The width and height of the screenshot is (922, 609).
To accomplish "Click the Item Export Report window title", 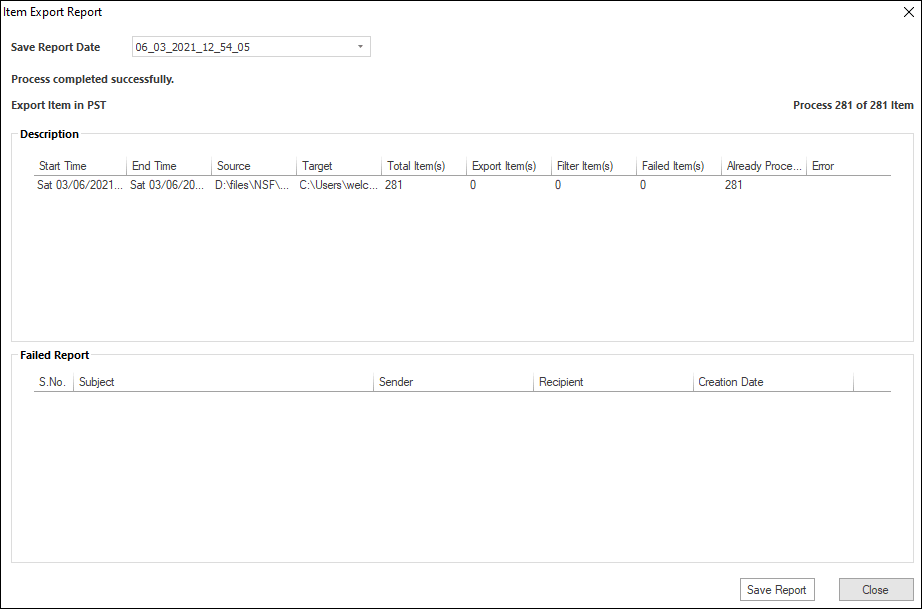I will (x=53, y=12).
